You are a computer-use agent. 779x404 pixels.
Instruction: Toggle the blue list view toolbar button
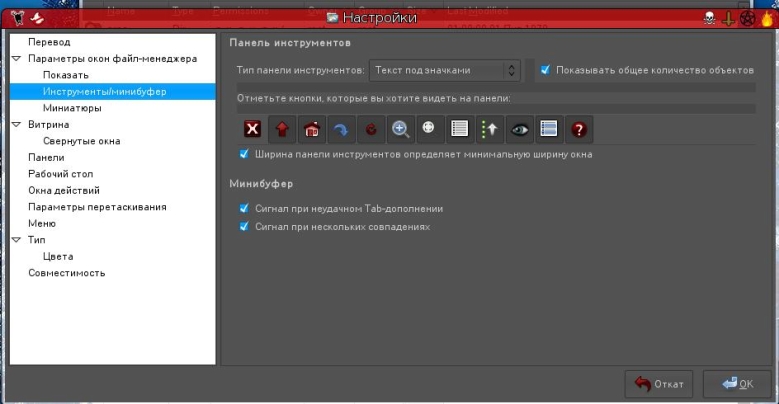[549, 129]
